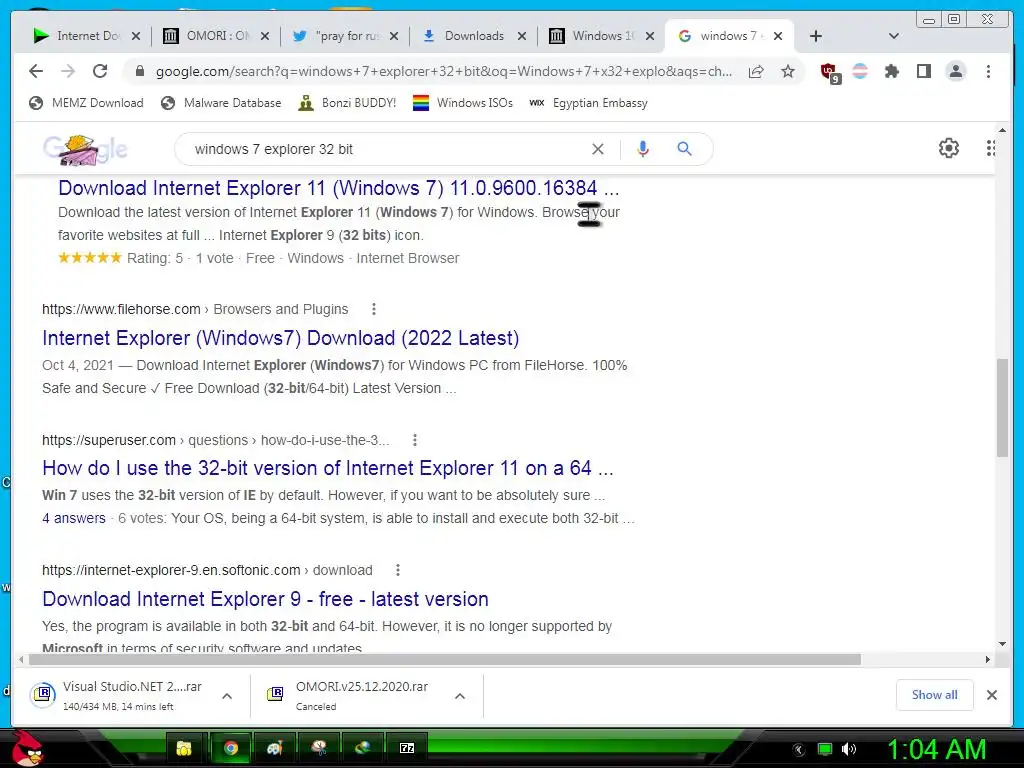Open Chrome's three-dot menu
Image resolution: width=1024 pixels, height=768 pixels.
coord(988,71)
